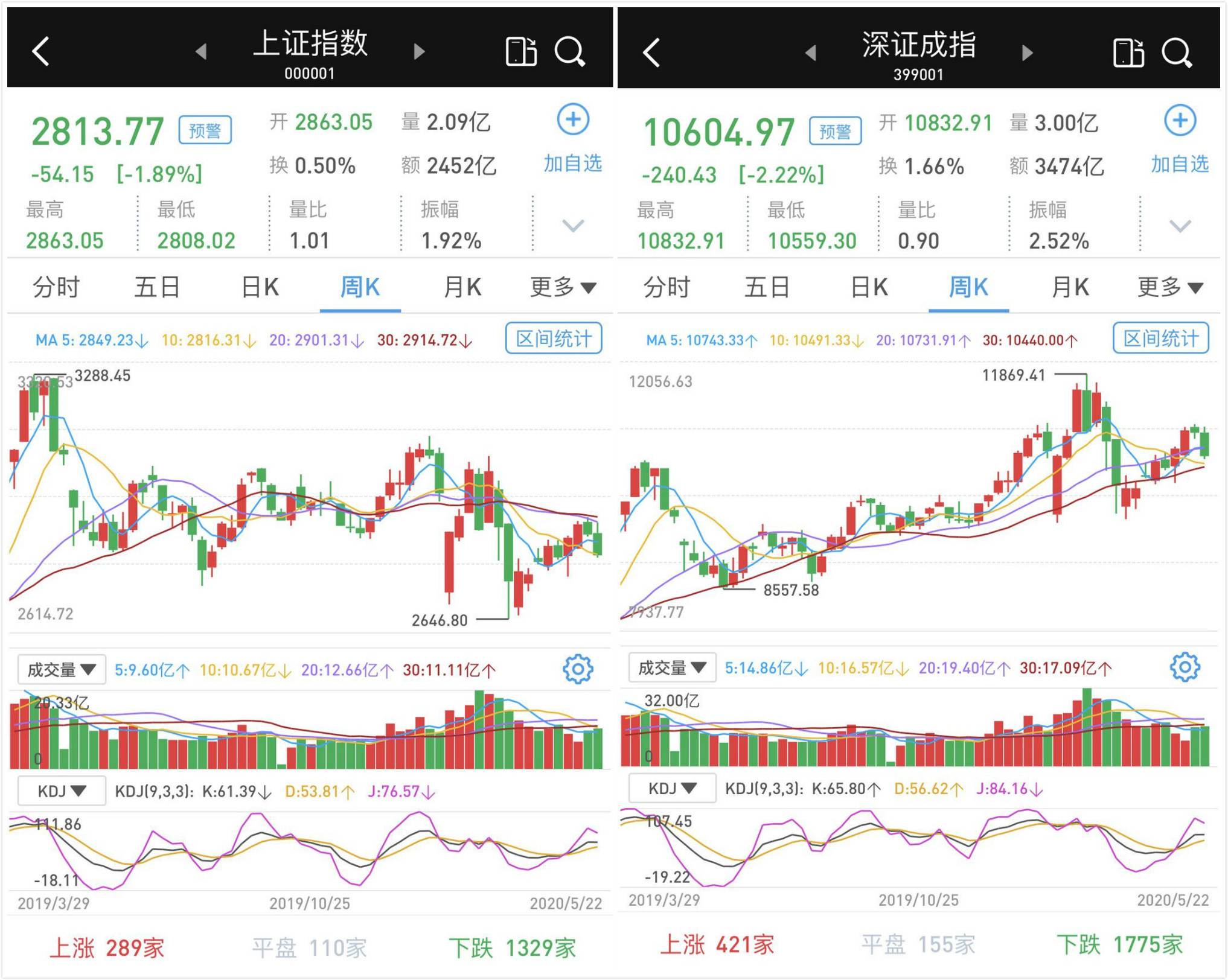Image resolution: width=1228 pixels, height=980 pixels.
Task: Tap the 8557.58 low marker on chart
Action: click(791, 590)
